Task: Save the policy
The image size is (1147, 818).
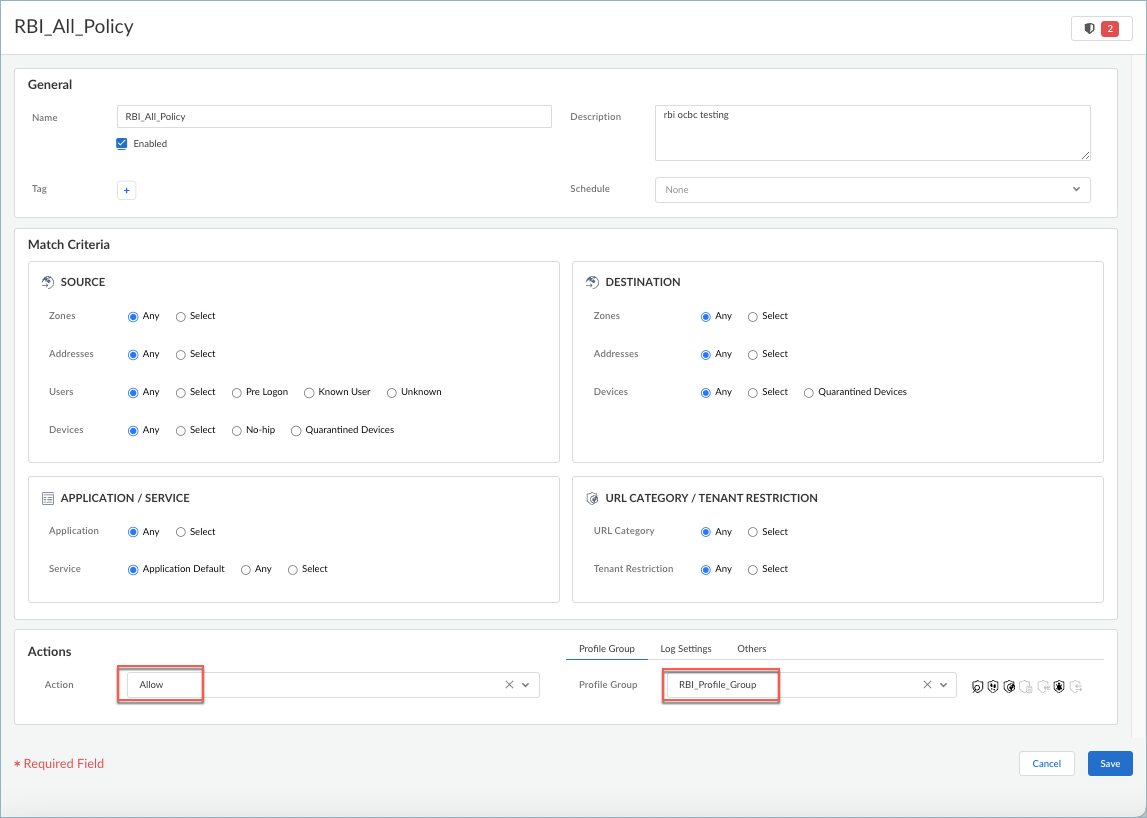Action: click(1109, 764)
